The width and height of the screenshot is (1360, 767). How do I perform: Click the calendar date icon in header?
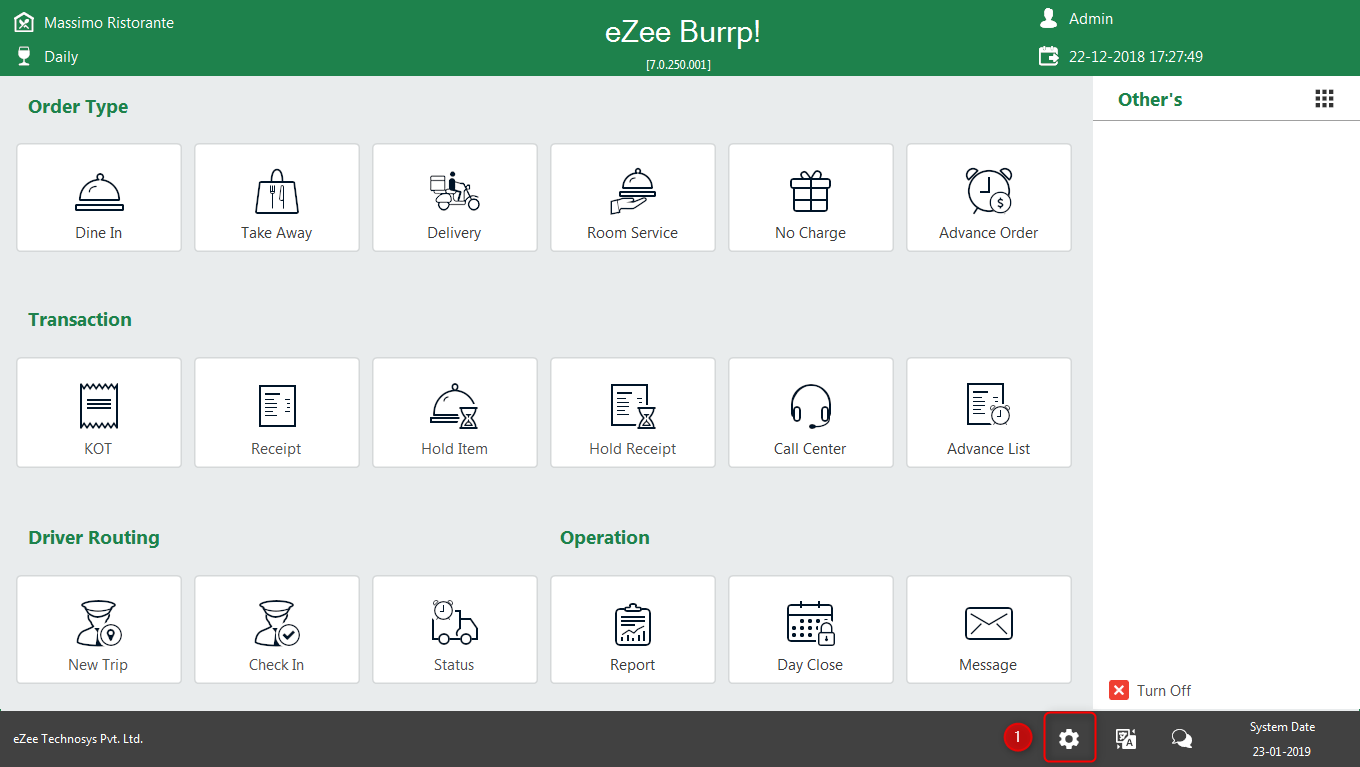coord(1048,56)
